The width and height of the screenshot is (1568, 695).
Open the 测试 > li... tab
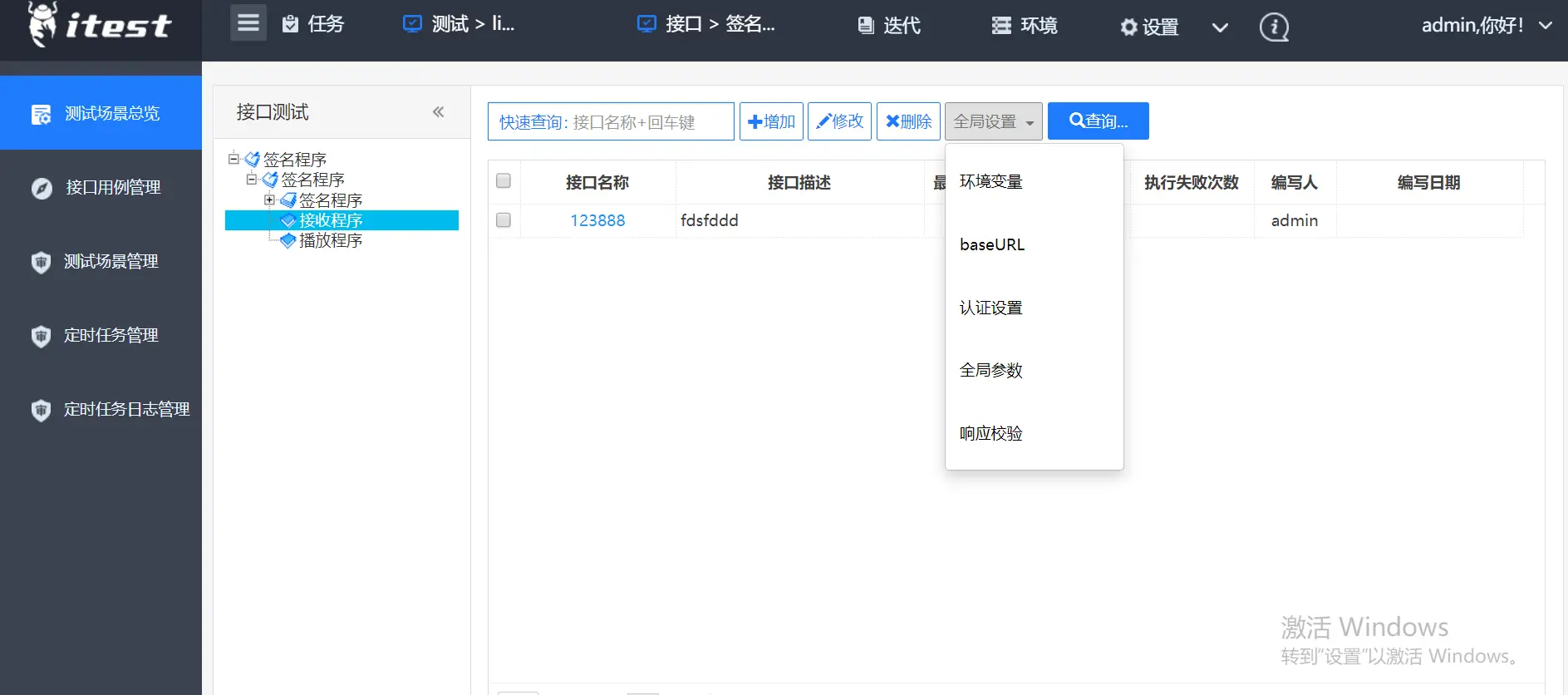[x=459, y=24]
